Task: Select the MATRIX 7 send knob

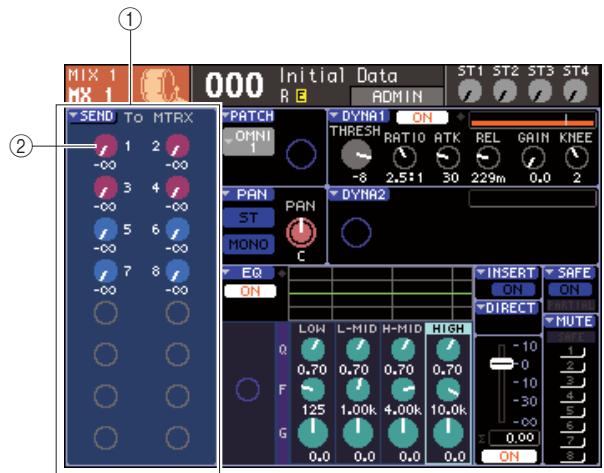Action: click(105, 271)
